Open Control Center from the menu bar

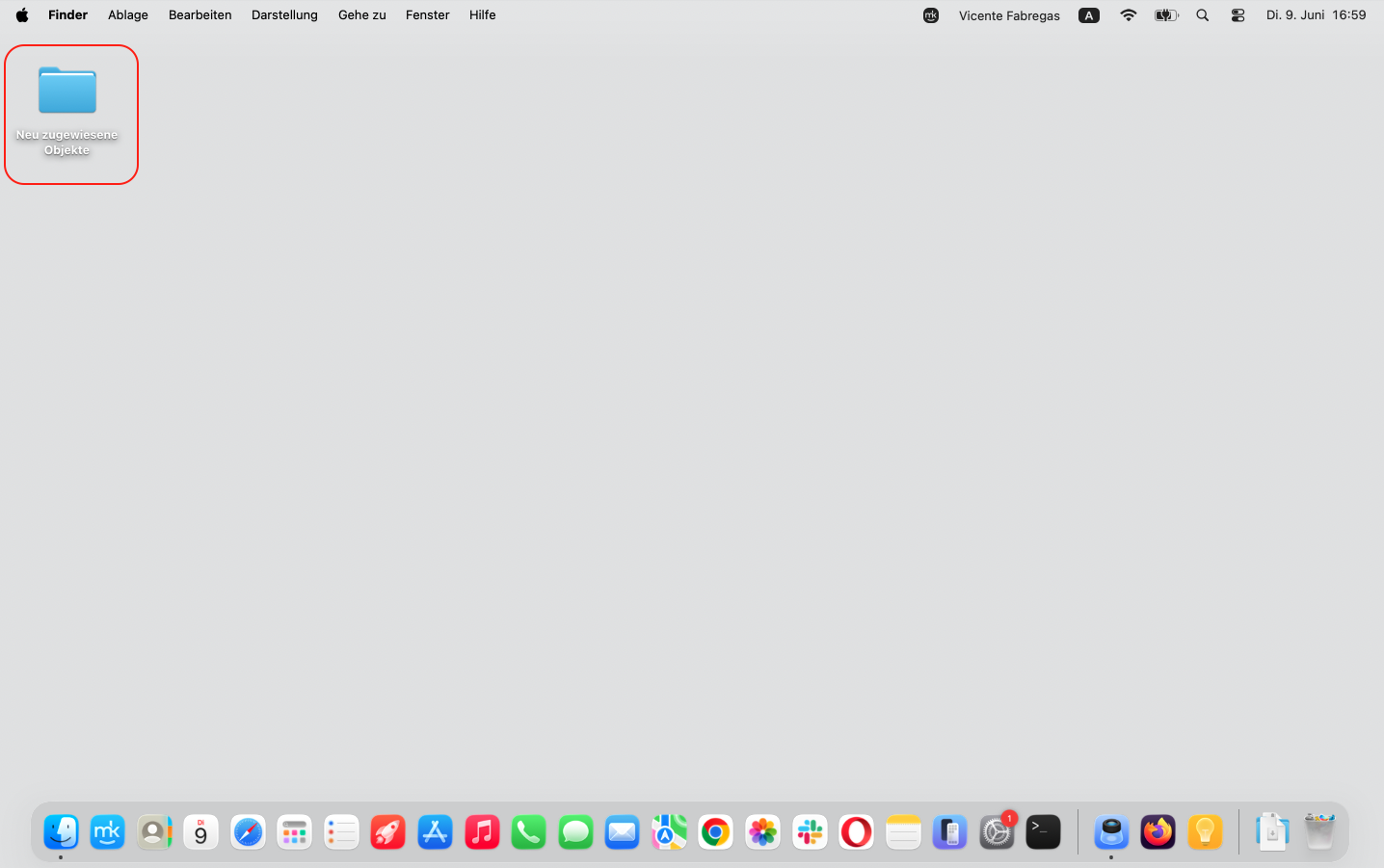1238,14
